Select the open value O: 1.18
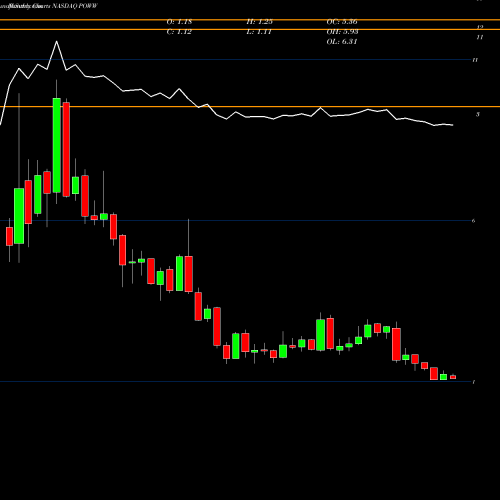The height and width of the screenshot is (500, 500). 179,22
